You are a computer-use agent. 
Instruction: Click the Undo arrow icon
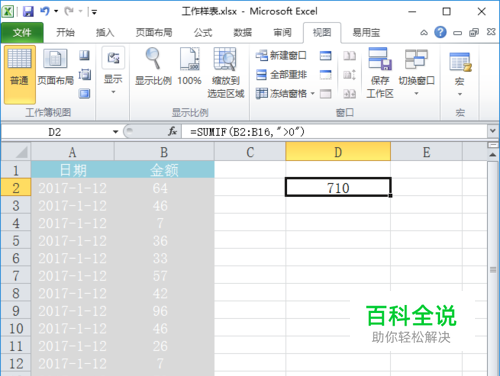44,11
